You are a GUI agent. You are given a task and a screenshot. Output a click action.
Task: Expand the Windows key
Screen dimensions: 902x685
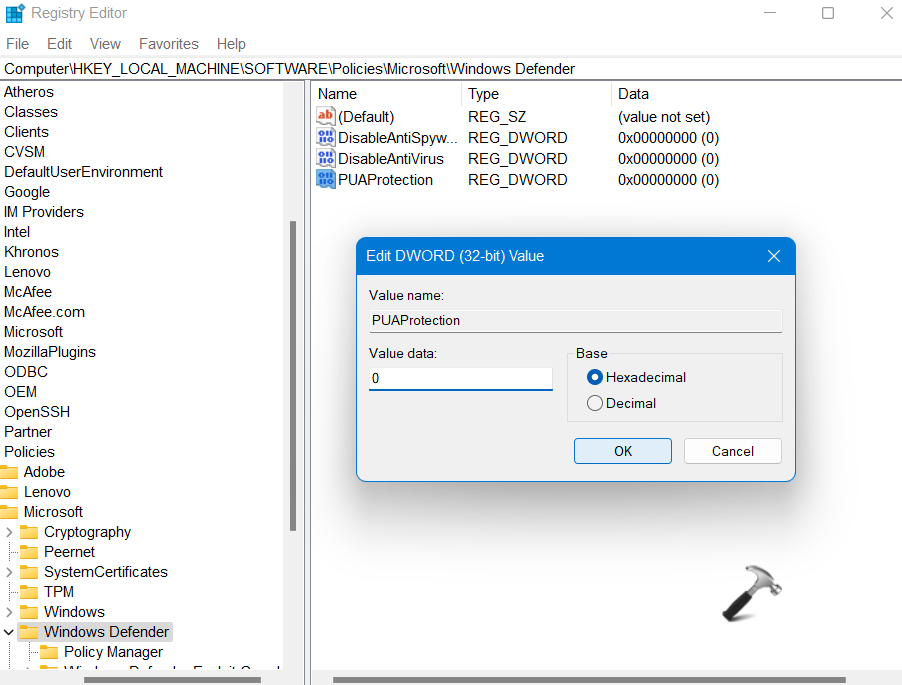(x=9, y=612)
